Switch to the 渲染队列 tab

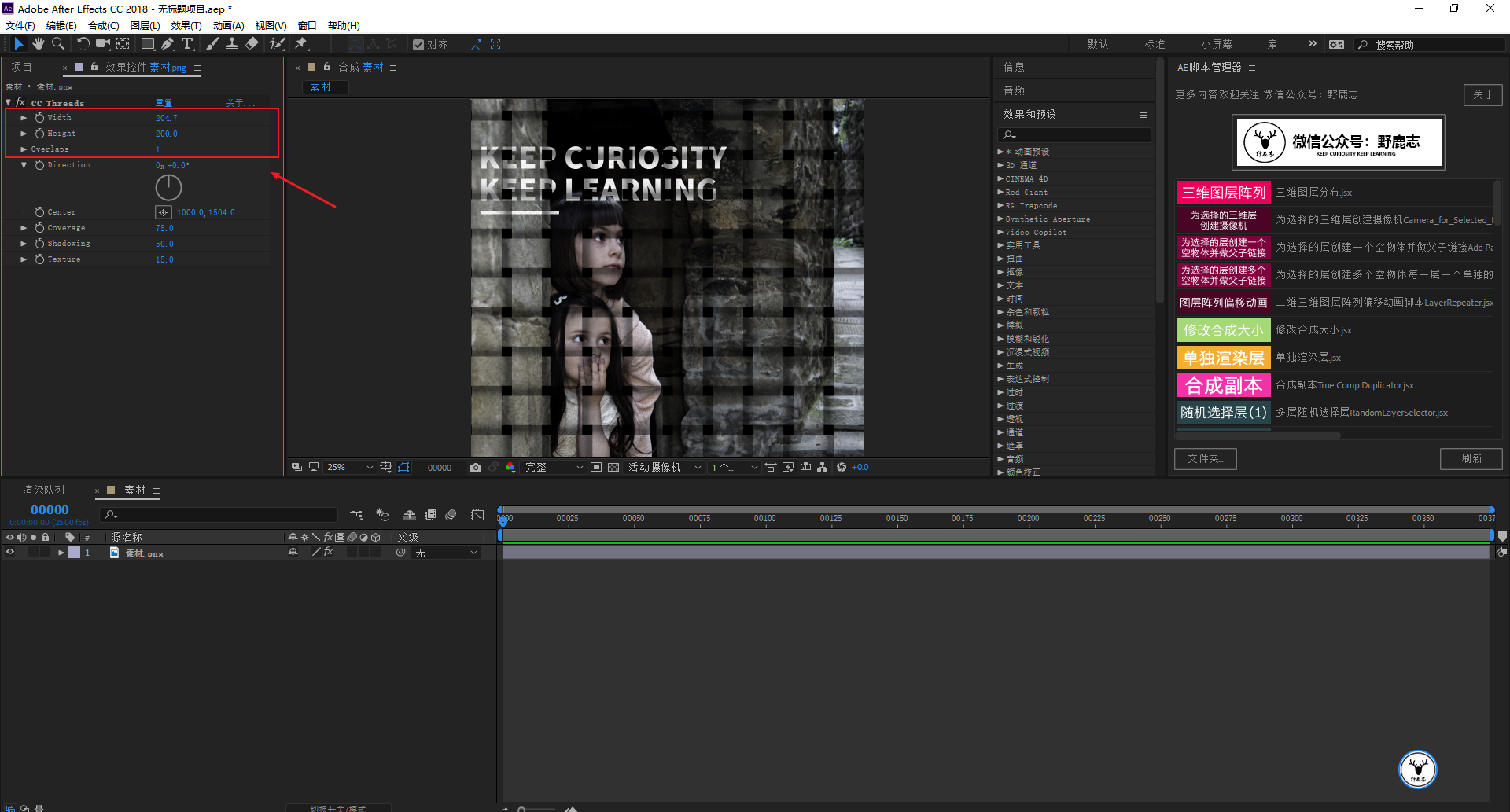tap(44, 490)
